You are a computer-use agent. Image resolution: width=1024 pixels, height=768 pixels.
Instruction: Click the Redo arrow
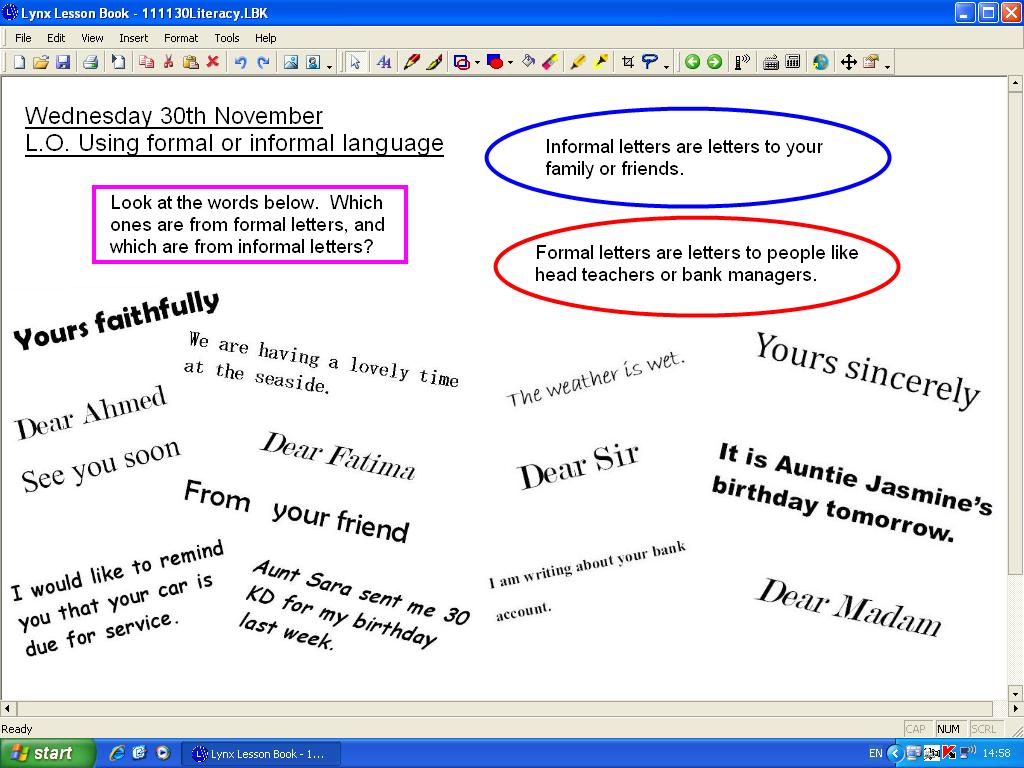pyautogui.click(x=261, y=61)
